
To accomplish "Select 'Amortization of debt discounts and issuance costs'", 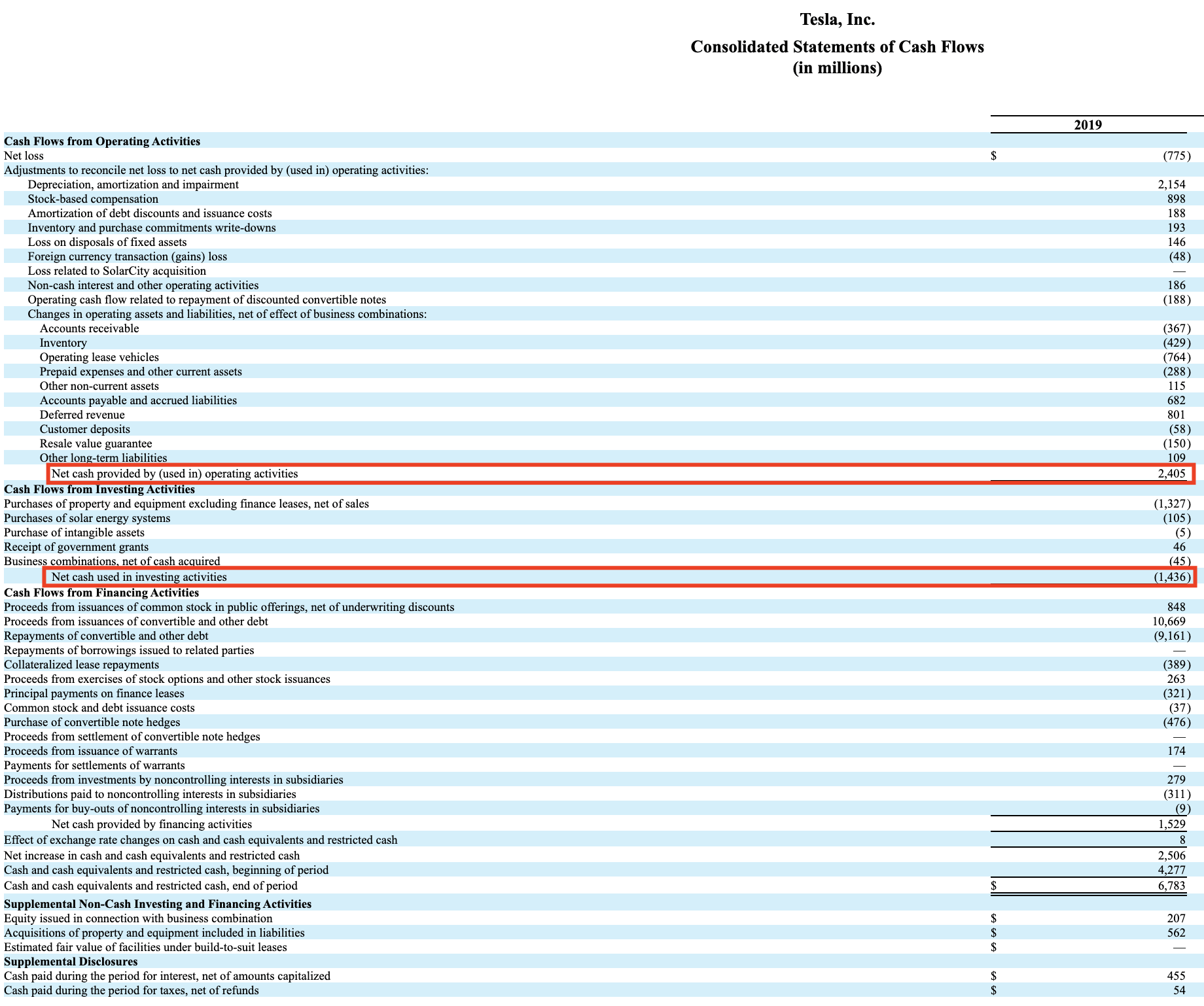I will coord(150,213).
